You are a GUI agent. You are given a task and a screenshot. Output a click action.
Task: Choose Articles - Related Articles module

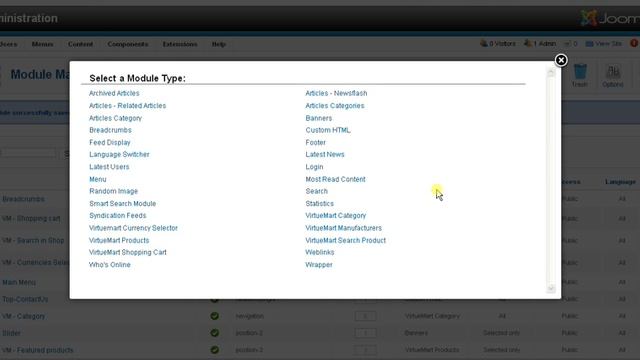[x=127, y=106]
